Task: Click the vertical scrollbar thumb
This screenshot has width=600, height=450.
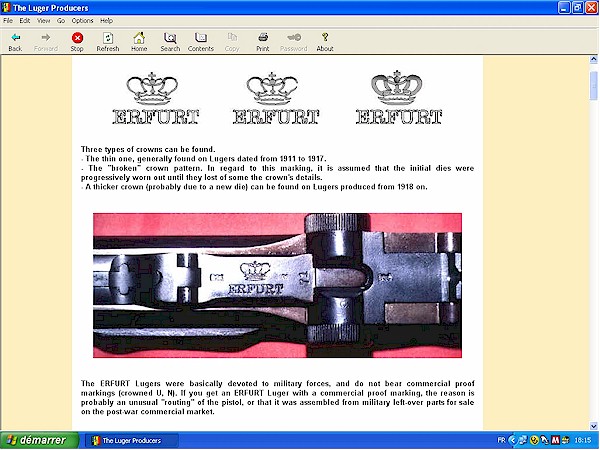Action: point(593,86)
